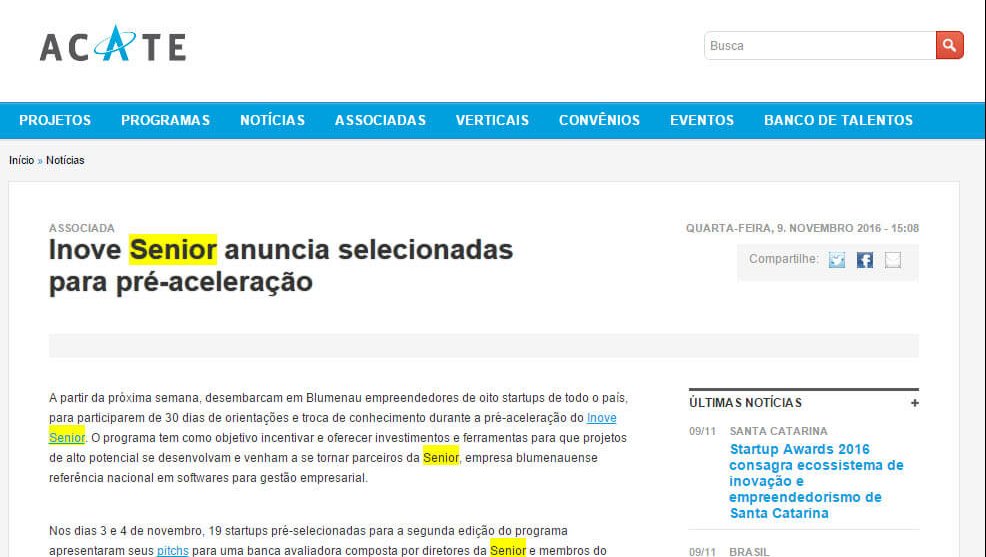Open the Convênios menu item
This screenshot has height=557, width=986.
click(x=599, y=120)
